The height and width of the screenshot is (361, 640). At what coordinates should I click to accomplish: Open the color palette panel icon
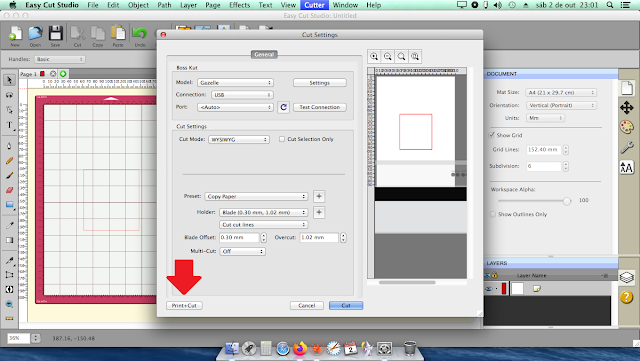coord(627,127)
